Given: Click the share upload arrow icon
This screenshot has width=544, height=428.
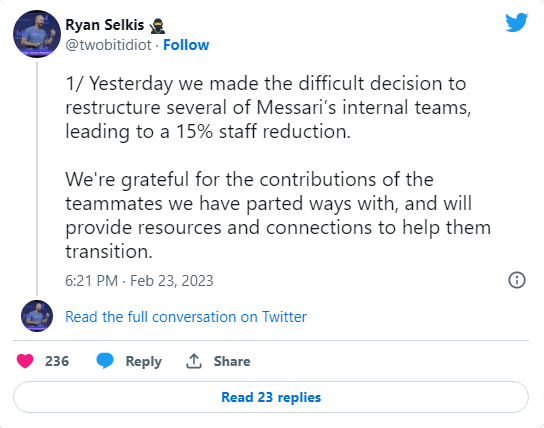Looking at the screenshot, I should [194, 361].
